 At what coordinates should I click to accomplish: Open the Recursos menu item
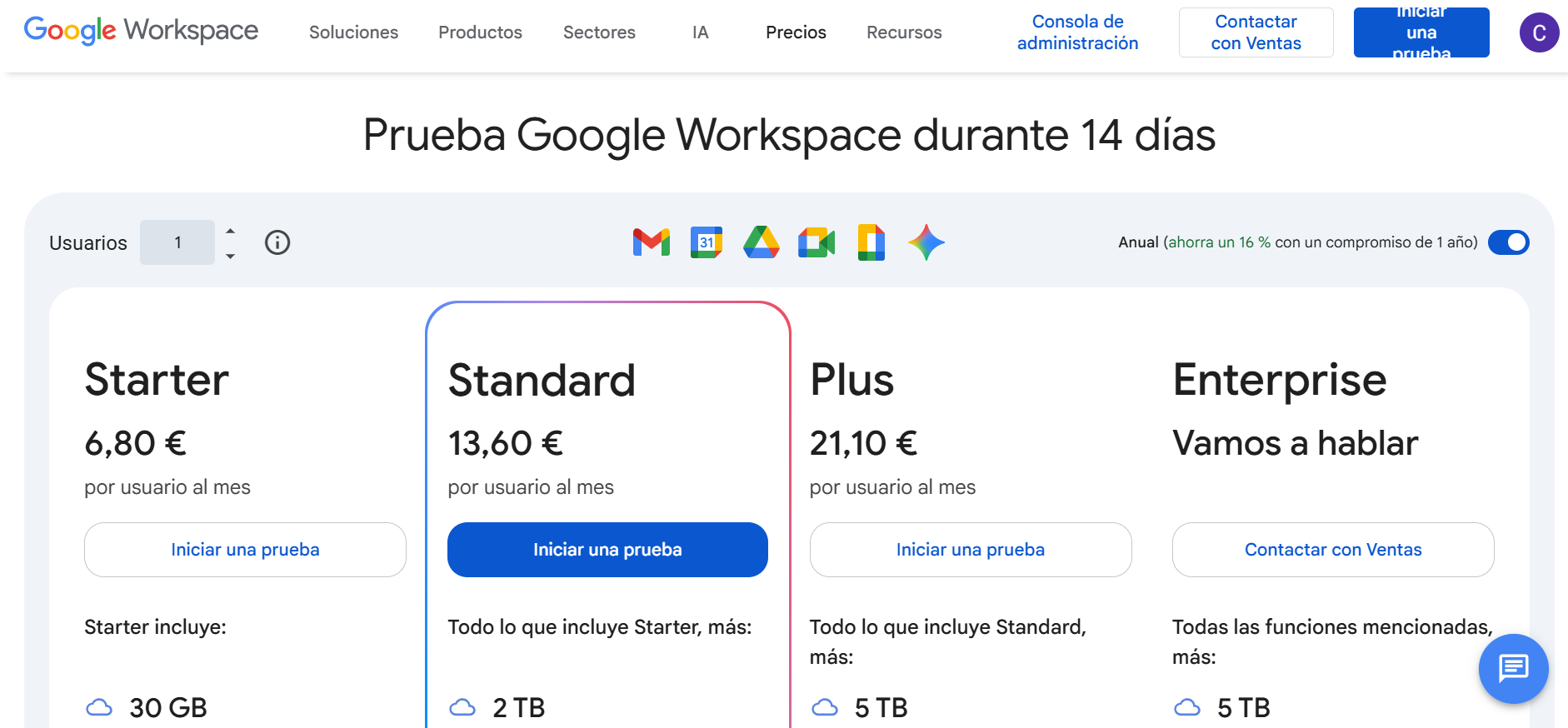pyautogui.click(x=904, y=32)
